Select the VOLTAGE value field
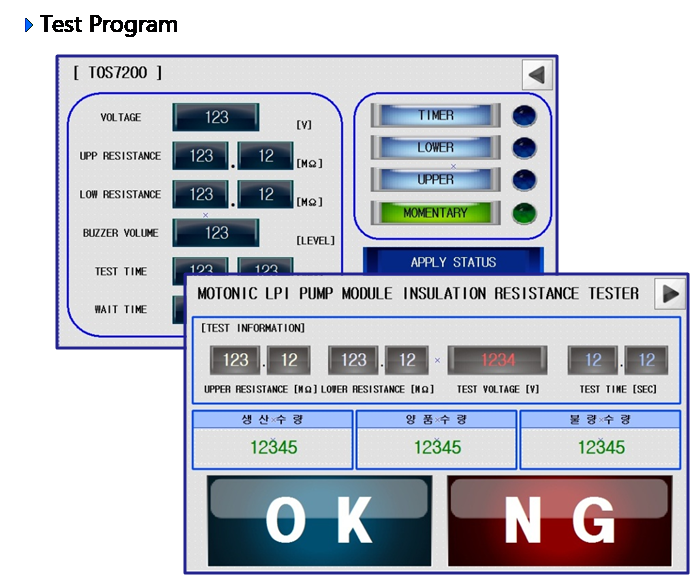The width and height of the screenshot is (690, 575). 216,117
